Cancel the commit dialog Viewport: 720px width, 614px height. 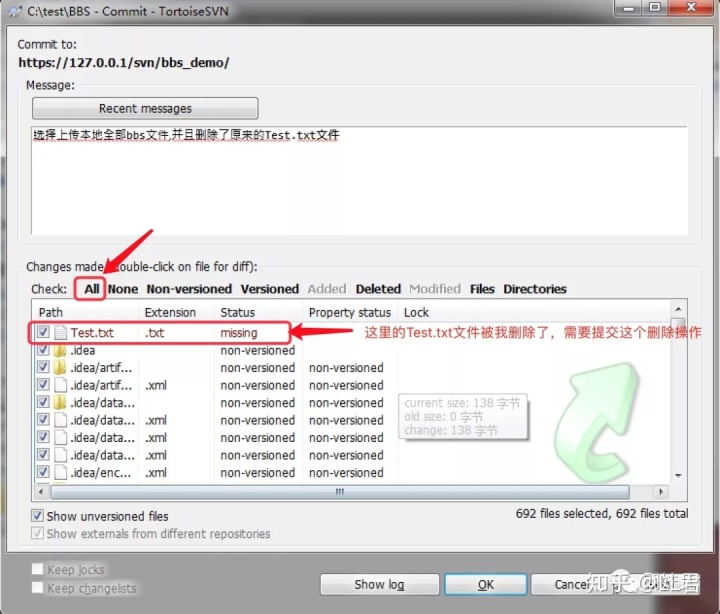(571, 584)
